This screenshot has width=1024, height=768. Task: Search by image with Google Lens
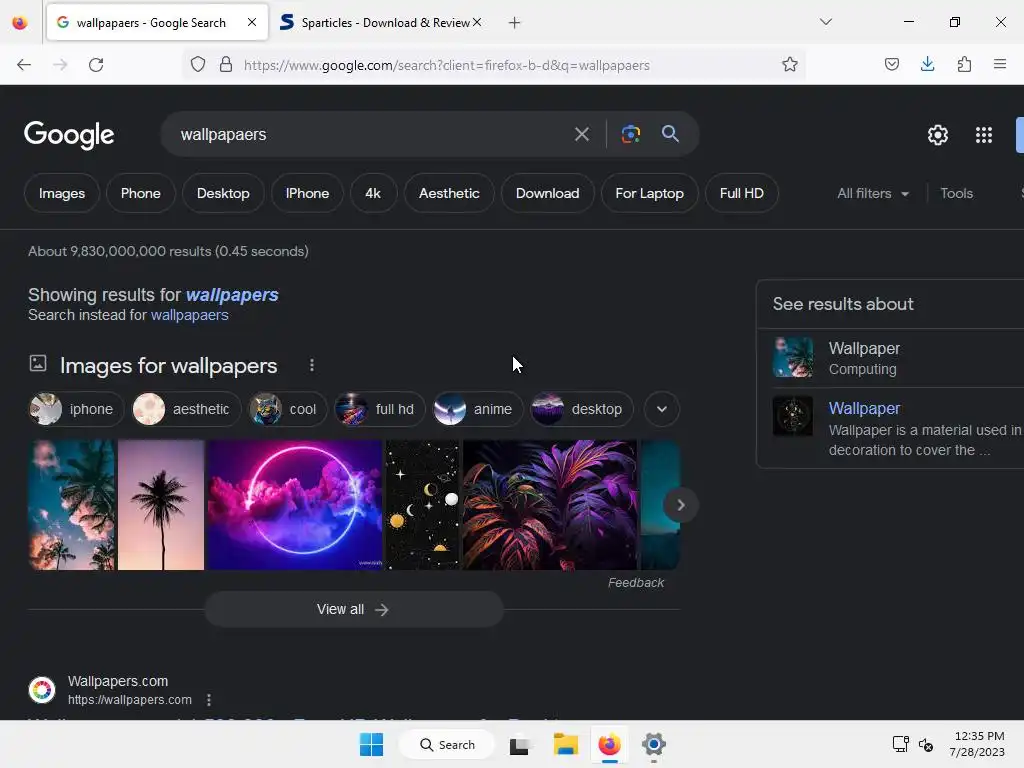630,134
